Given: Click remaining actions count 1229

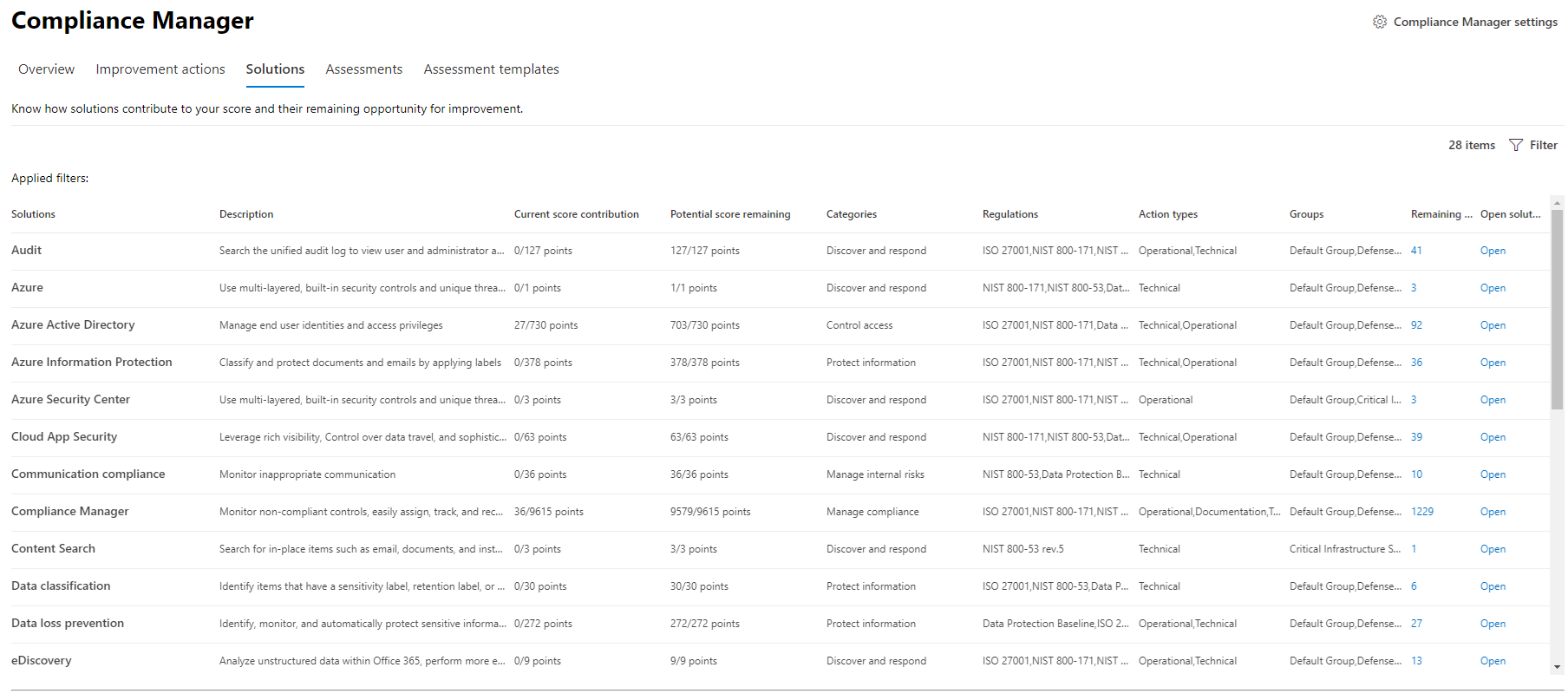Looking at the screenshot, I should [1421, 512].
